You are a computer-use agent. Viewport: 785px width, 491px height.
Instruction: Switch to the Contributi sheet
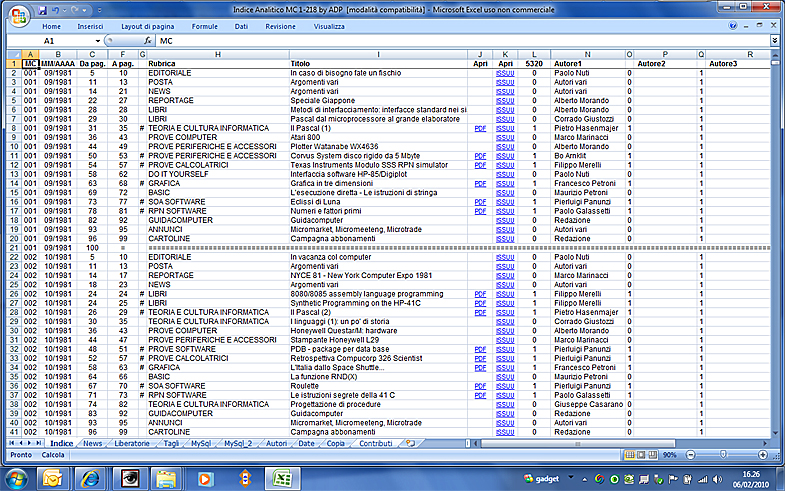[x=375, y=443]
